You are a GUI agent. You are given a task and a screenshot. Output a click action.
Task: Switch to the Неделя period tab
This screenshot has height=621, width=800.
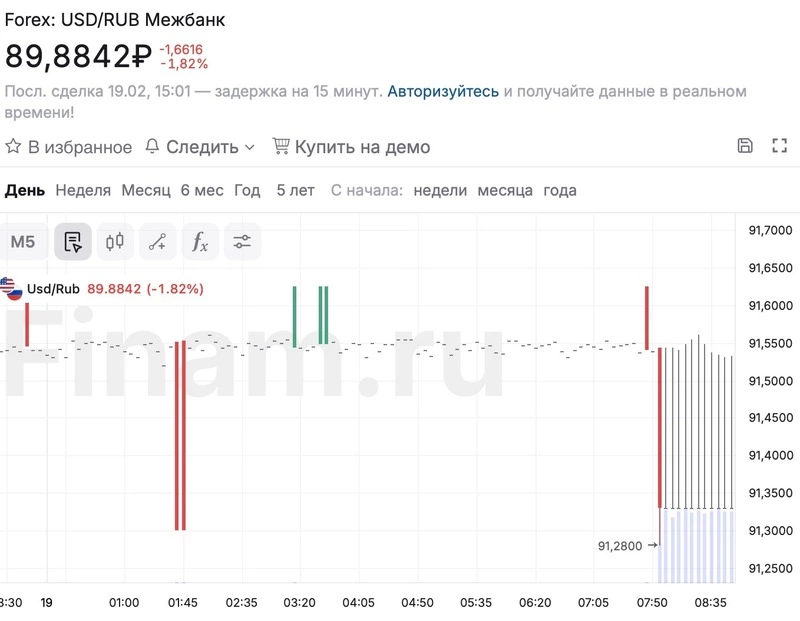coord(83,190)
